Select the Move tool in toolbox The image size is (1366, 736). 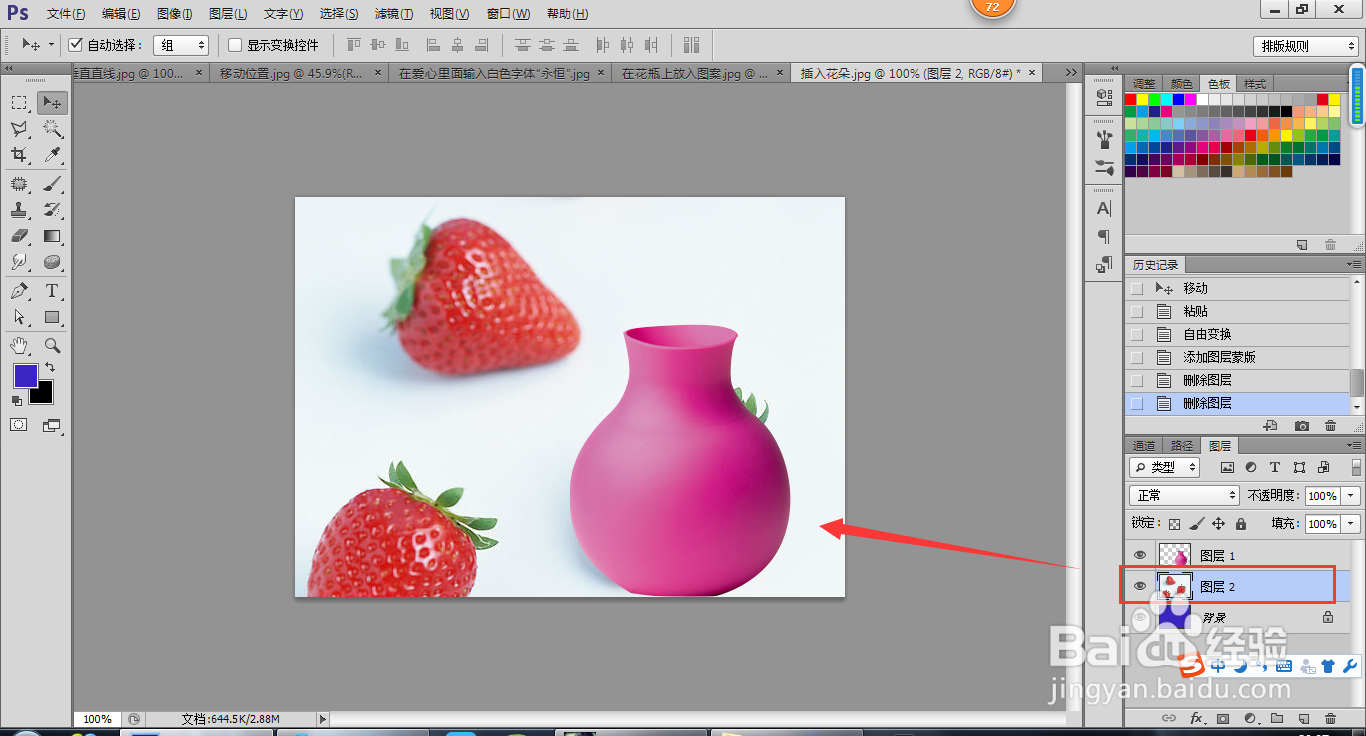click(52, 102)
